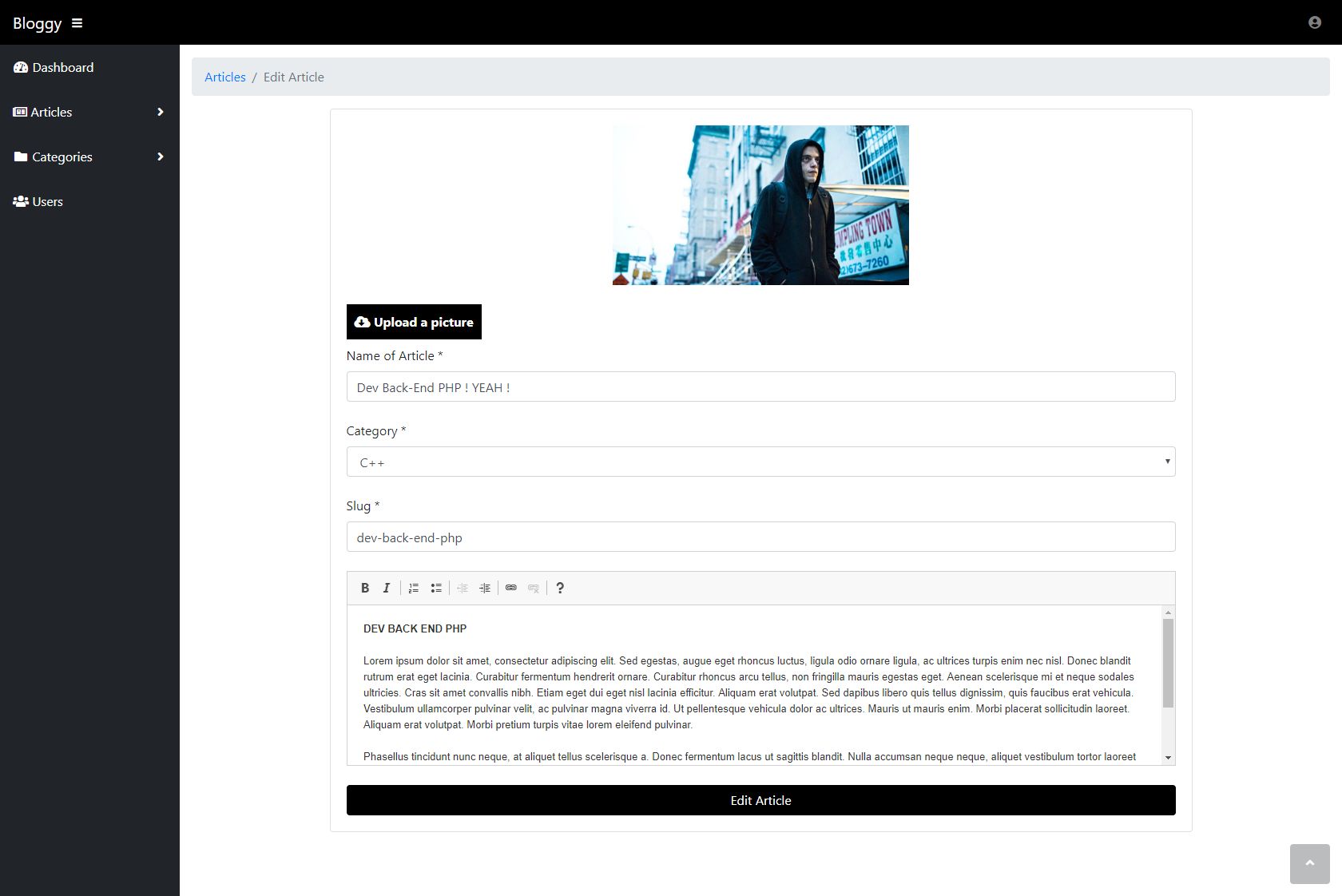The image size is (1342, 896).
Task: Click the article header image thumbnail
Action: pyautogui.click(x=760, y=205)
